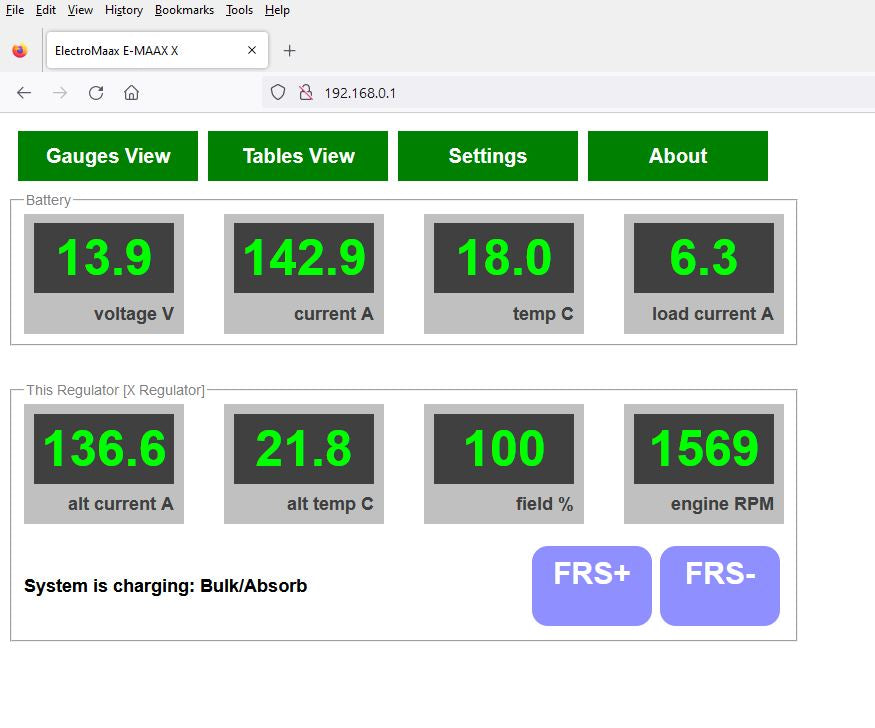The image size is (875, 728).
Task: Switch to Tables View
Action: click(x=298, y=156)
